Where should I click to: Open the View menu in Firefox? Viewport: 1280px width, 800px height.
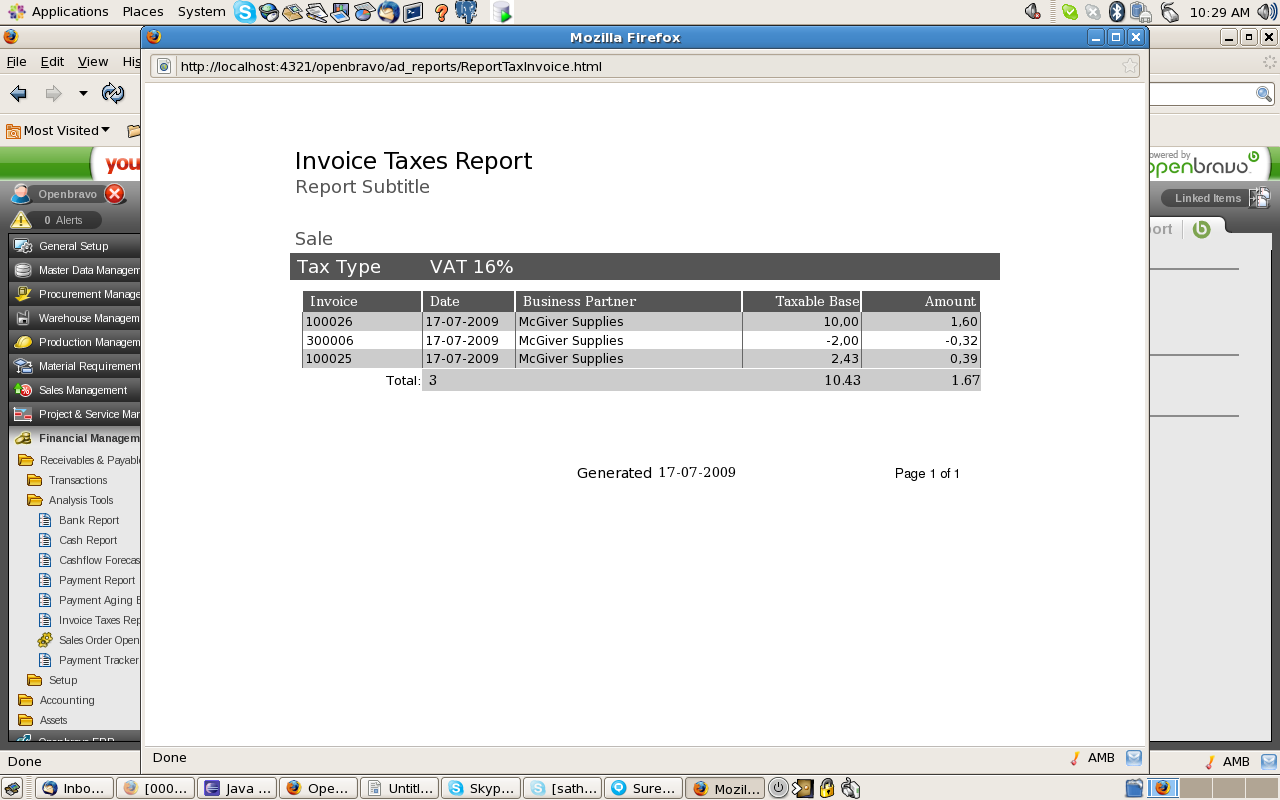(x=93, y=62)
